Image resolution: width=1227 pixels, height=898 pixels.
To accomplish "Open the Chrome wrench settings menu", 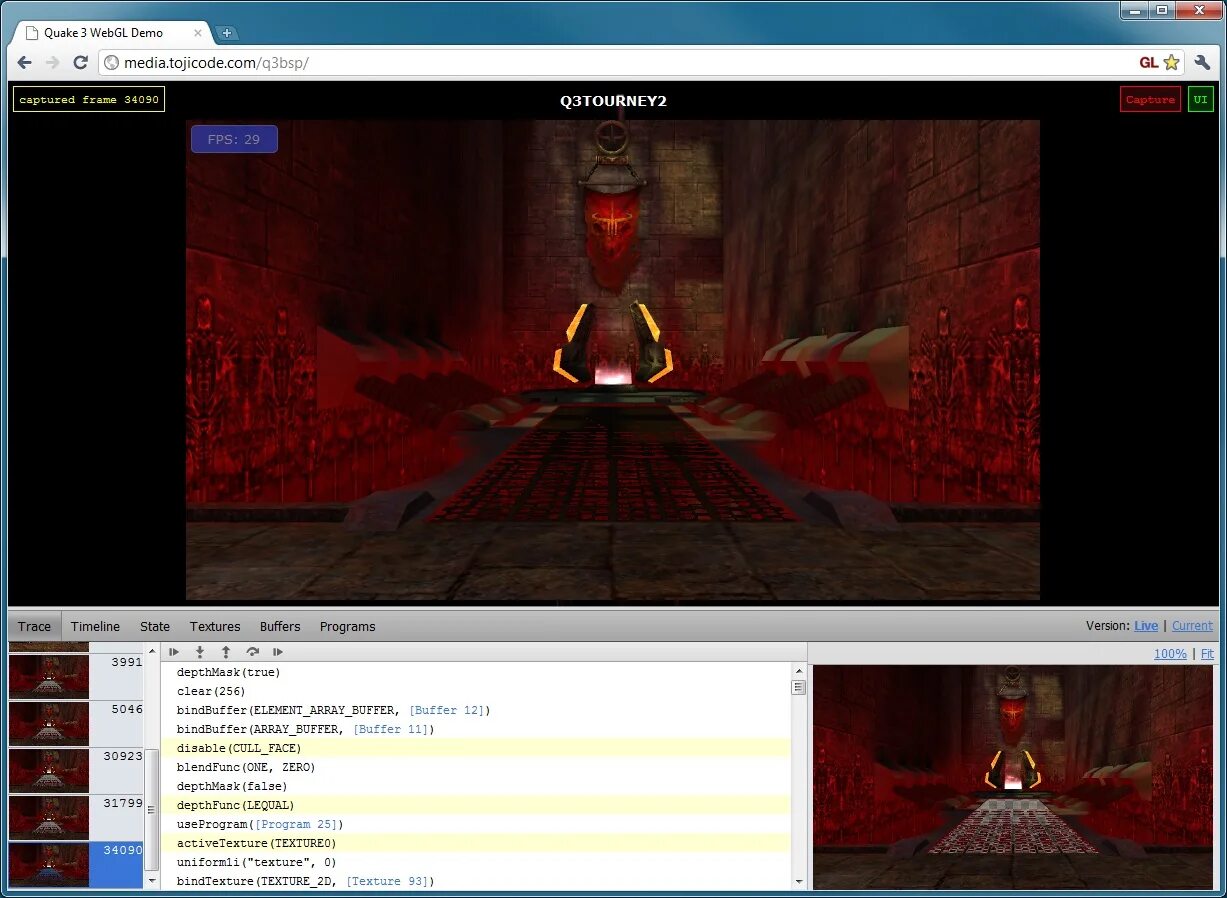I will 1203,62.
